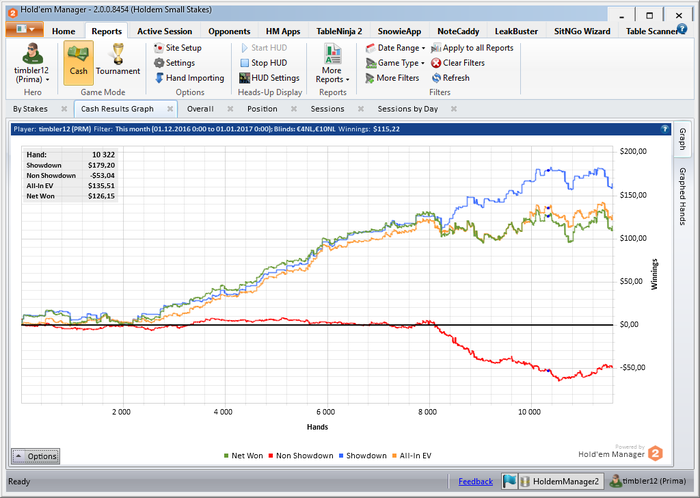The height and width of the screenshot is (498, 700).
Task: Click the help icon in graph header
Action: point(665,129)
